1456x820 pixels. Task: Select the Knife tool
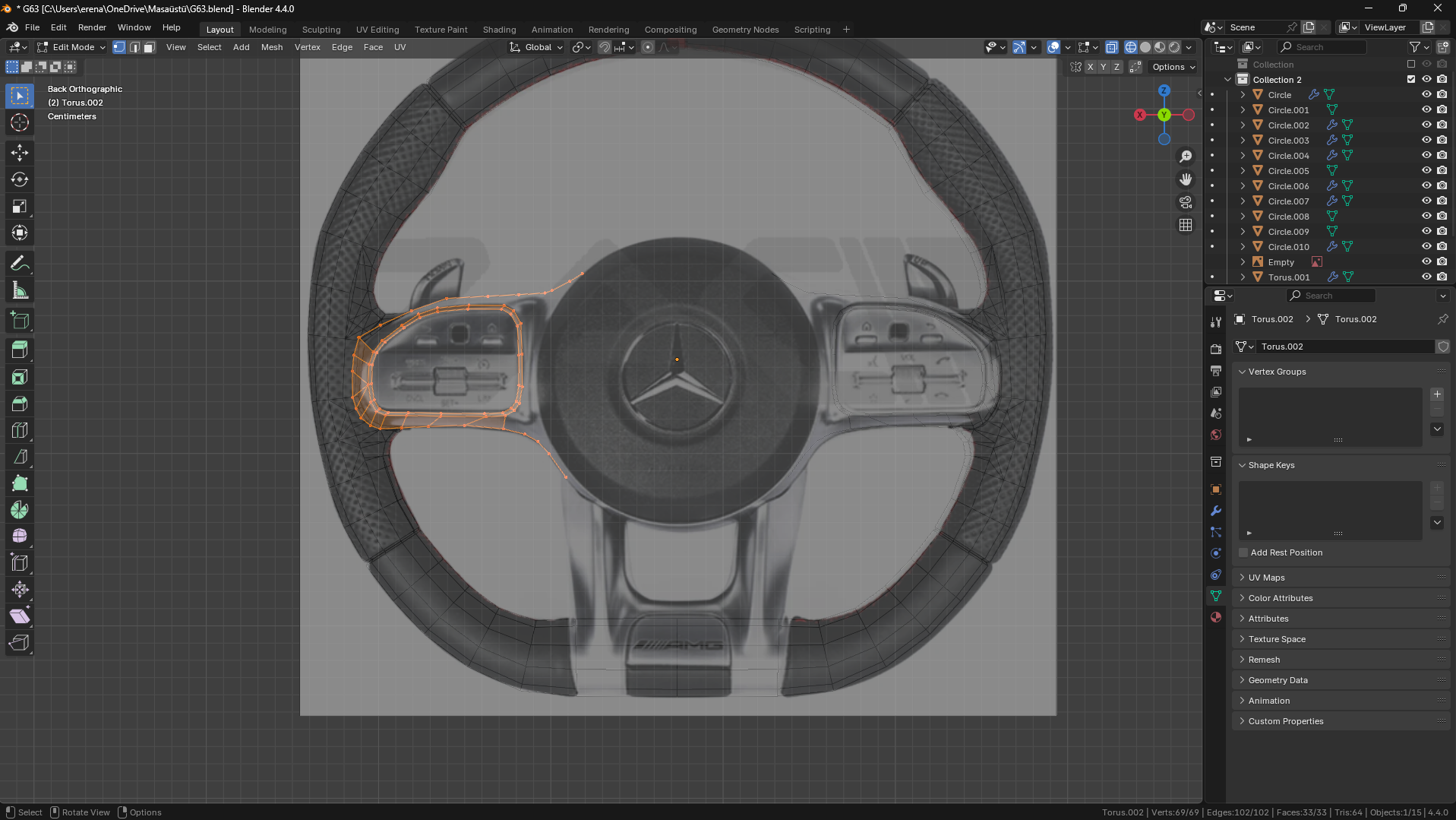[20, 457]
